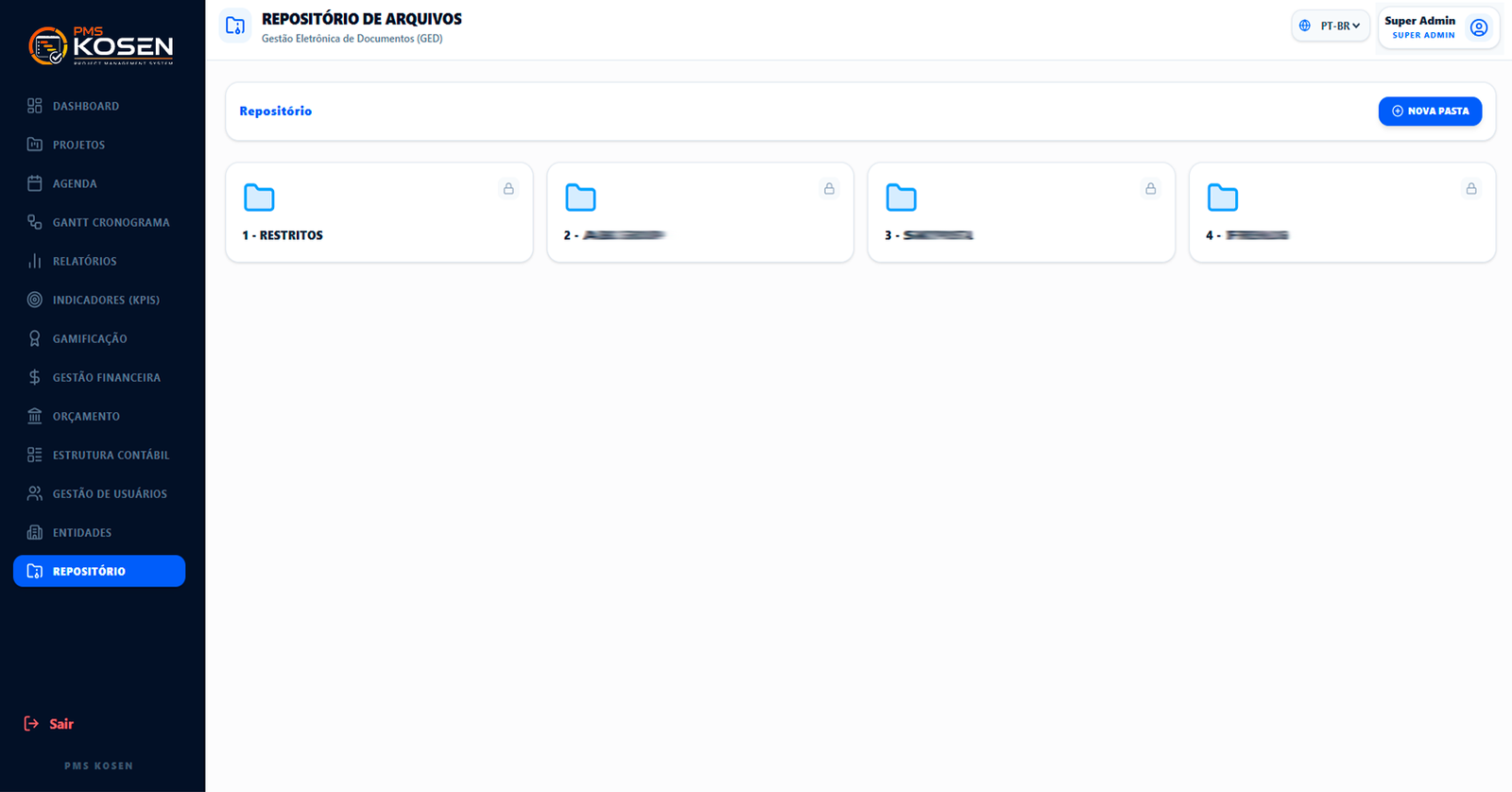
Task: Click the lock icon on folder 4
Action: coord(1471,189)
